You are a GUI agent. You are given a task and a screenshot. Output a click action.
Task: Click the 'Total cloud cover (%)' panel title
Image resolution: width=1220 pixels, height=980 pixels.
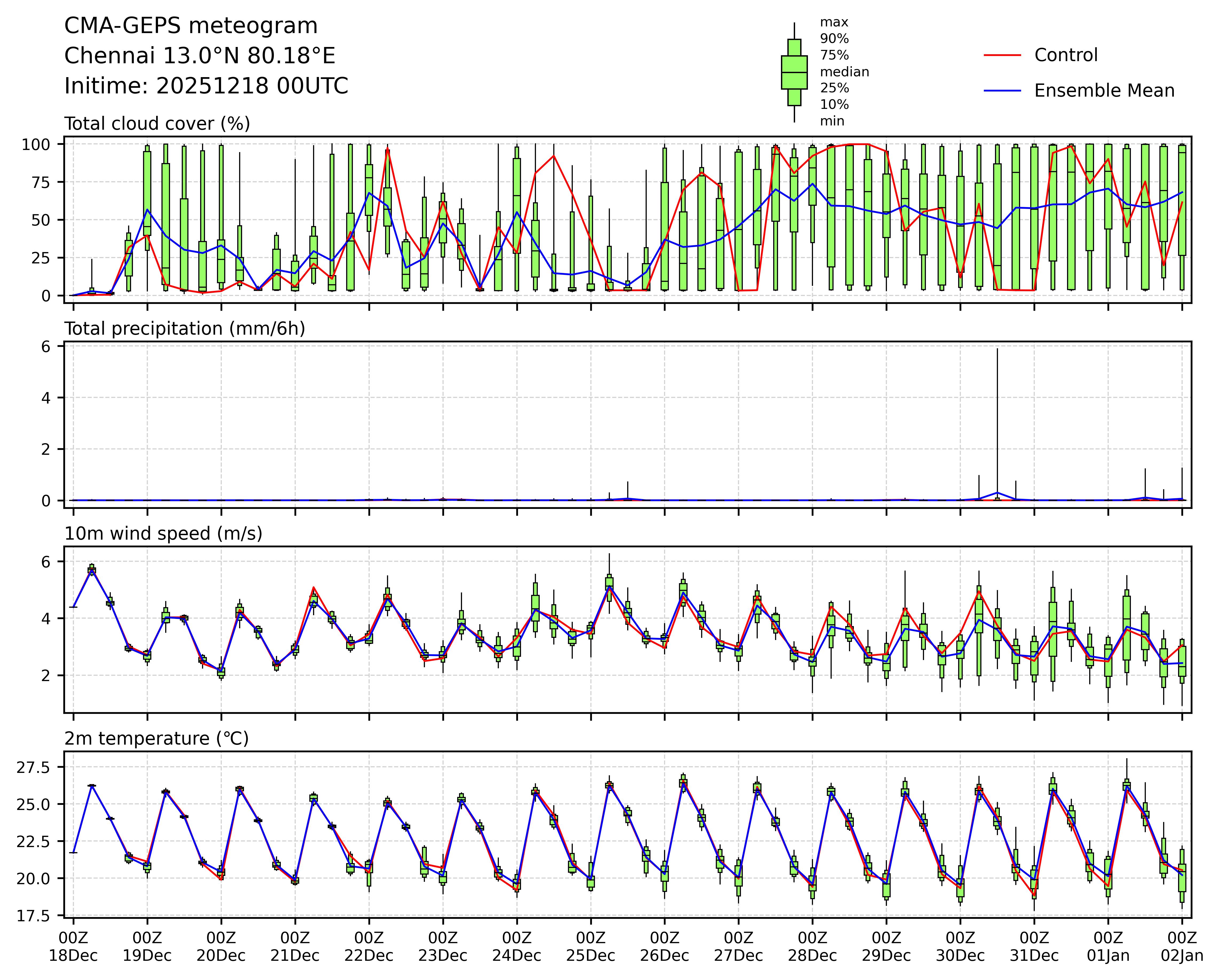157,124
